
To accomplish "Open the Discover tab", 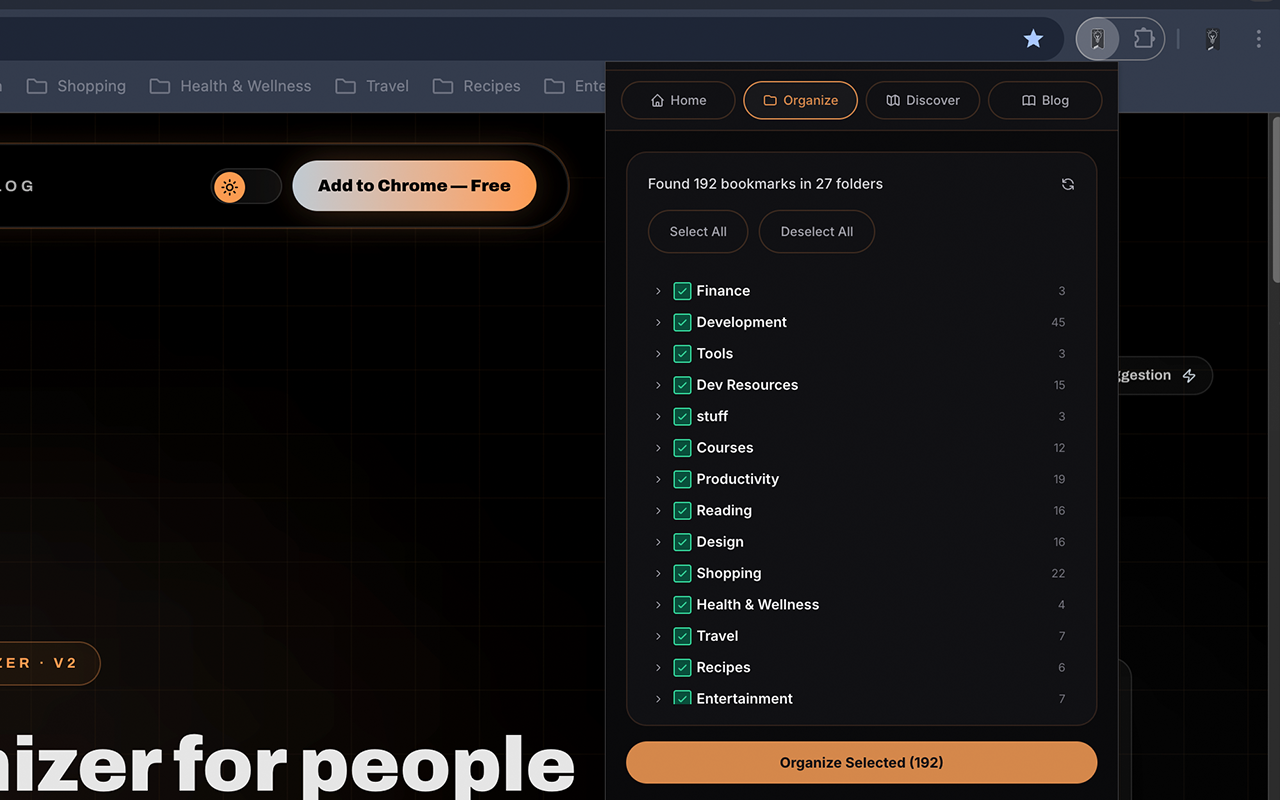I will click(923, 100).
